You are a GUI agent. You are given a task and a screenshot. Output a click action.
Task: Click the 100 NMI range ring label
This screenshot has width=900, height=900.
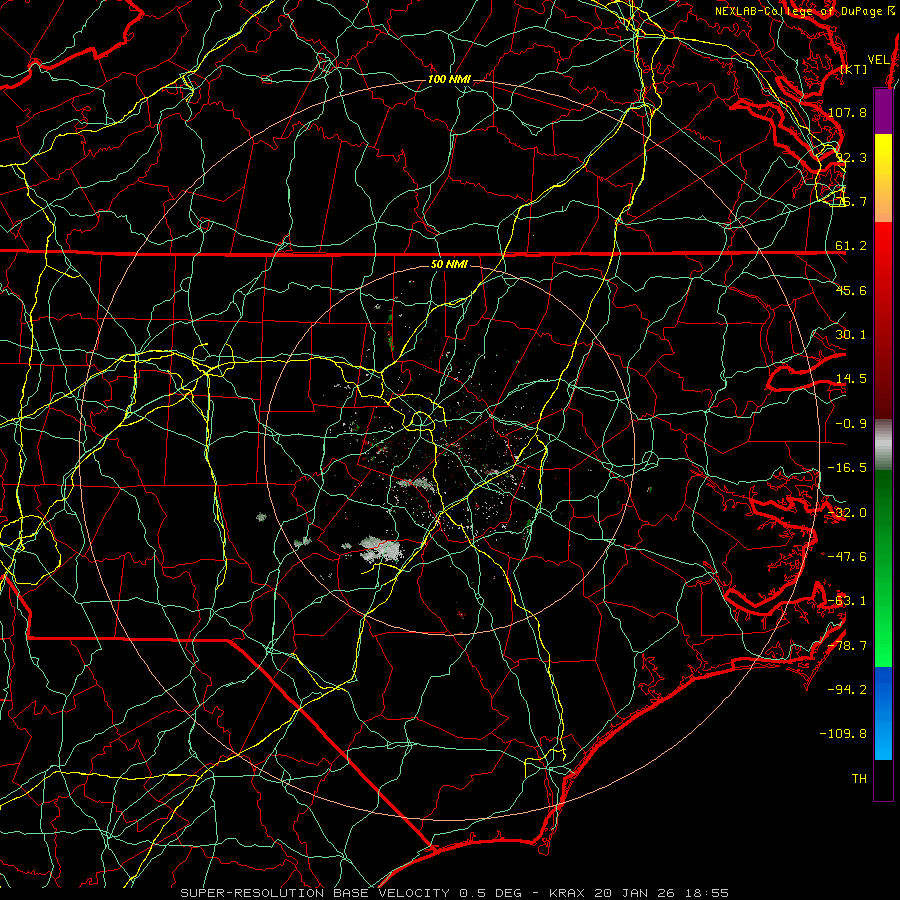coord(449,79)
